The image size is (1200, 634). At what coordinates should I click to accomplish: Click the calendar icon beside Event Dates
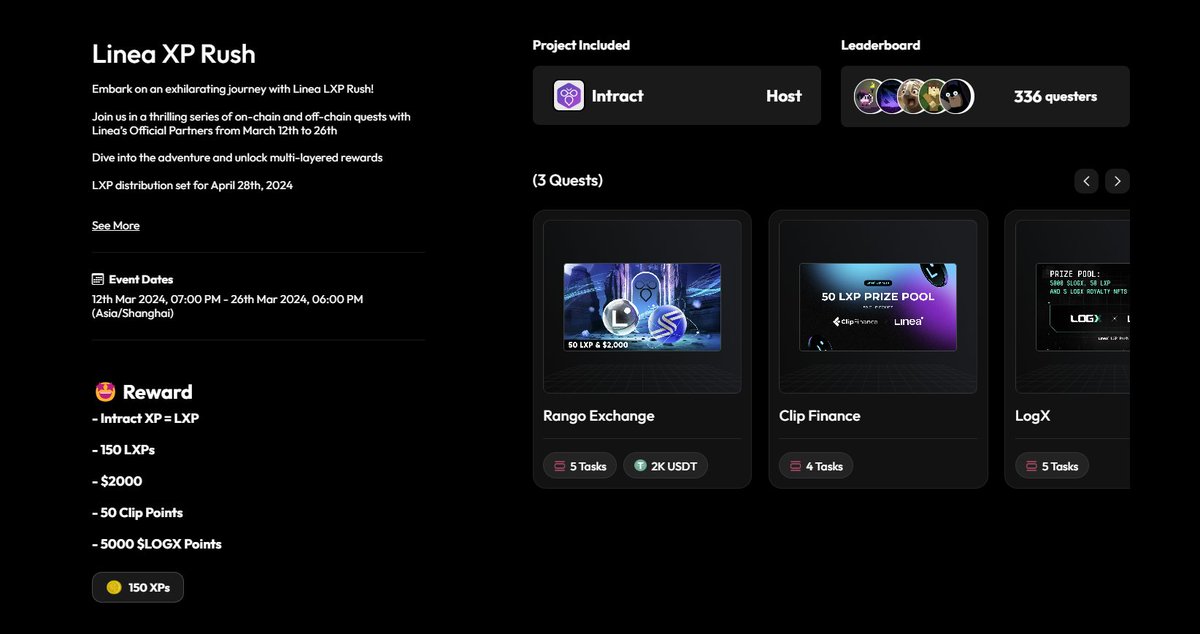pyautogui.click(x=98, y=280)
